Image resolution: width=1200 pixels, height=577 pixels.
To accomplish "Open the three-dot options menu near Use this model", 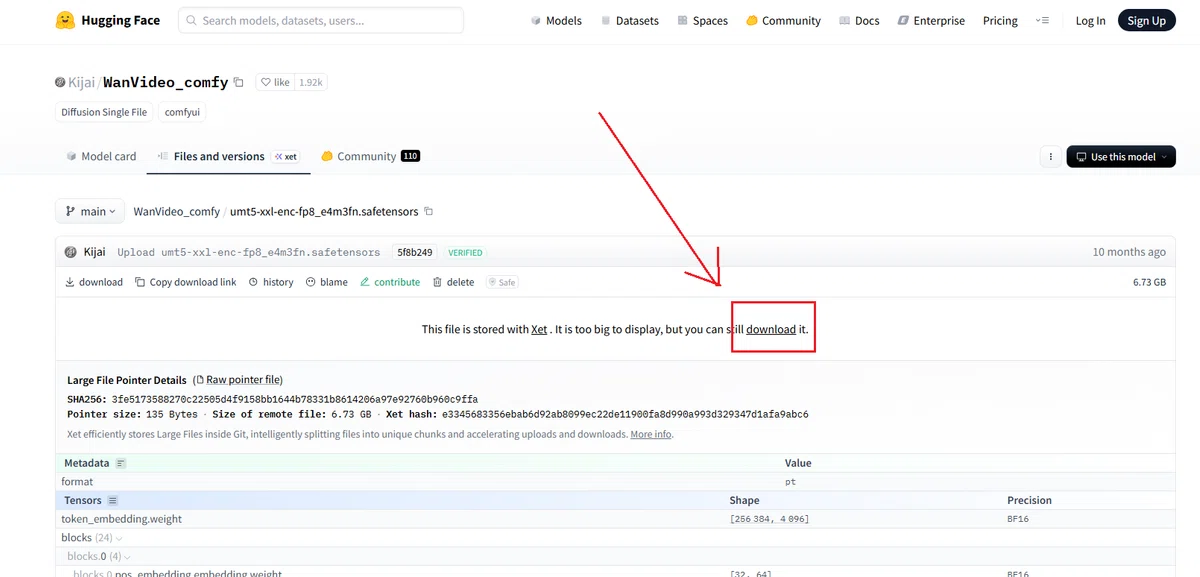I will tap(1050, 157).
